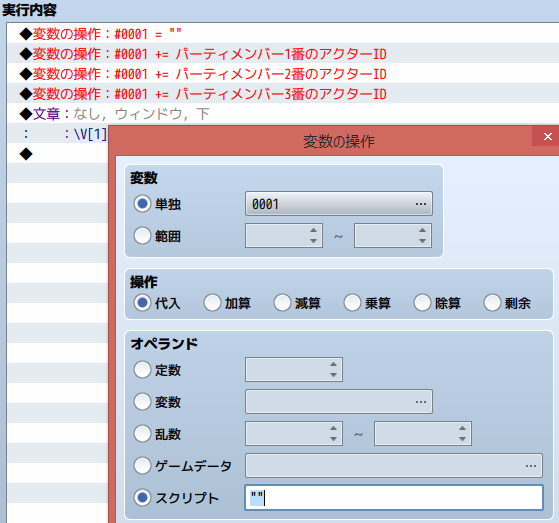This screenshot has height=523, width=559.
Task: Select the \V[1] text line
Action: click(x=57, y=134)
